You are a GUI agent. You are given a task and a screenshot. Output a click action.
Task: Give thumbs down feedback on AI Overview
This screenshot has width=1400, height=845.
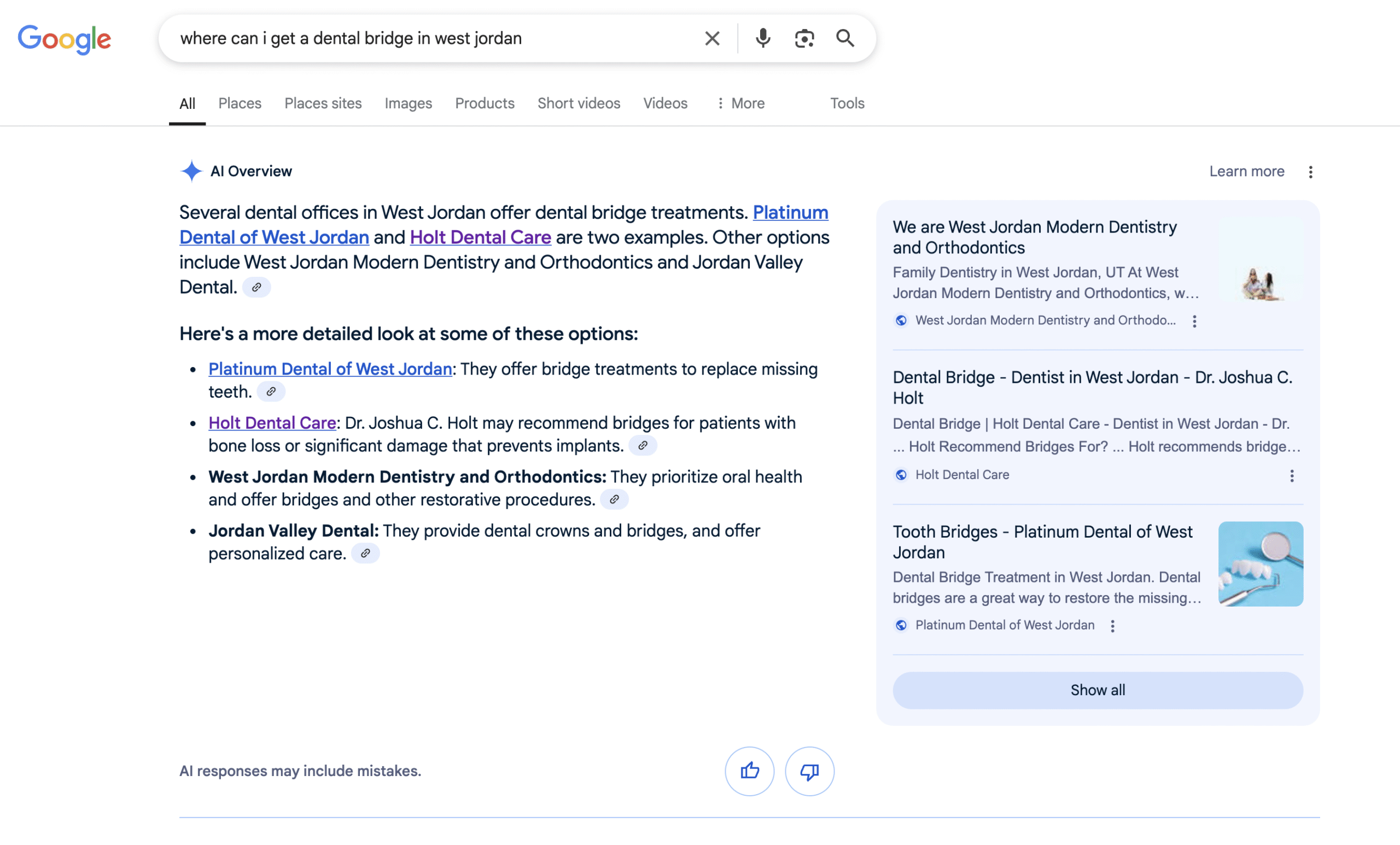(809, 771)
